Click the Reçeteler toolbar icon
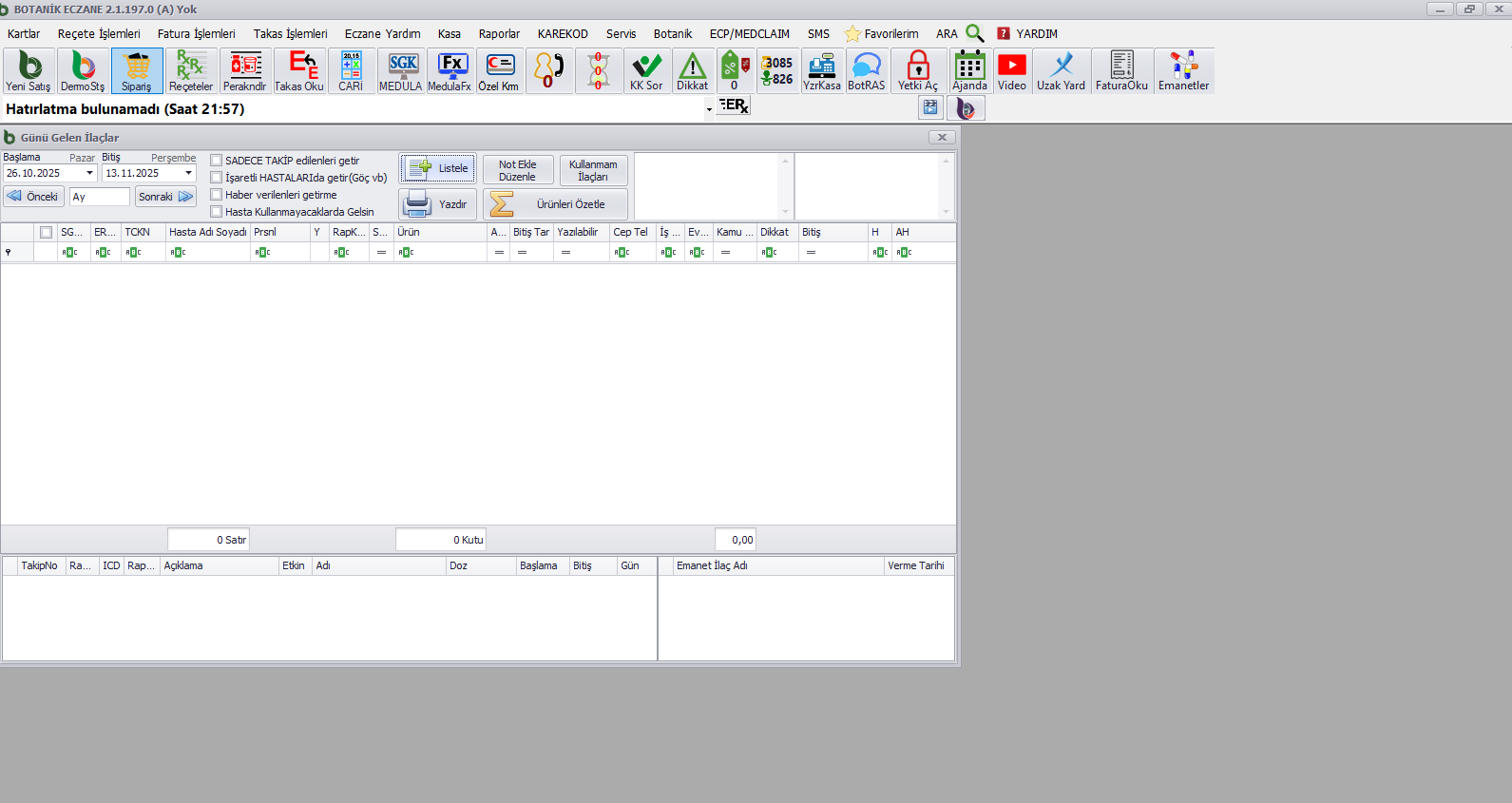The width and height of the screenshot is (1512, 803). click(x=190, y=71)
